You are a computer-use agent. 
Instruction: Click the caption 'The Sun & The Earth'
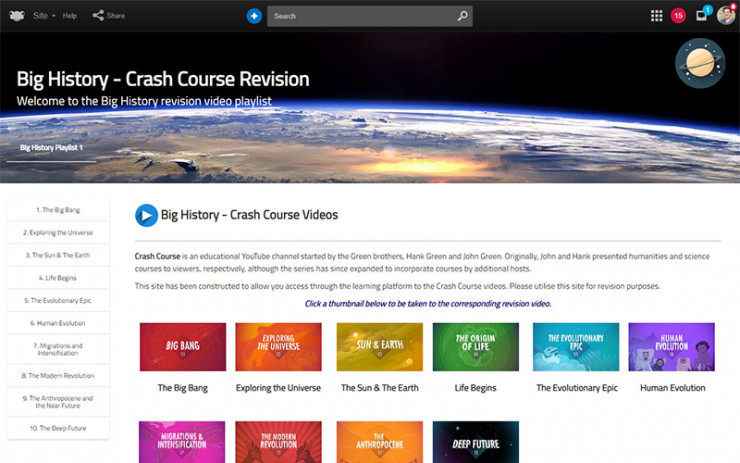(x=380, y=388)
